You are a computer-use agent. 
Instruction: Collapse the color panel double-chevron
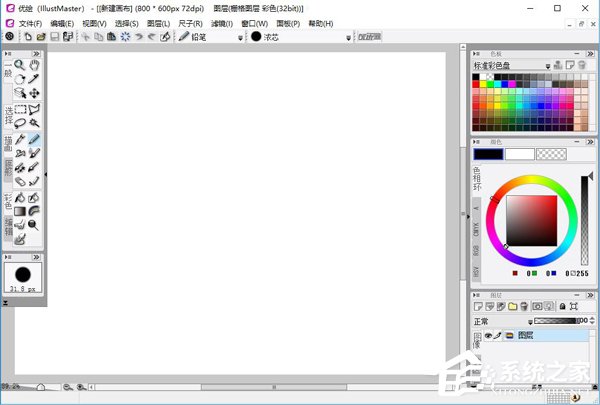click(x=590, y=142)
